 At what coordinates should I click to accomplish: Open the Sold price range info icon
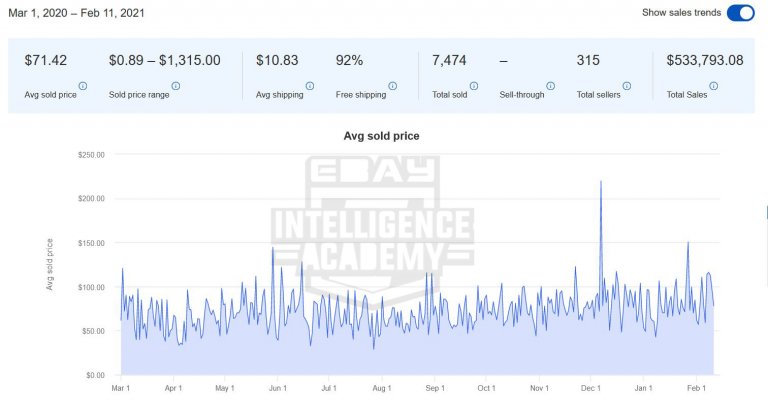(x=175, y=86)
